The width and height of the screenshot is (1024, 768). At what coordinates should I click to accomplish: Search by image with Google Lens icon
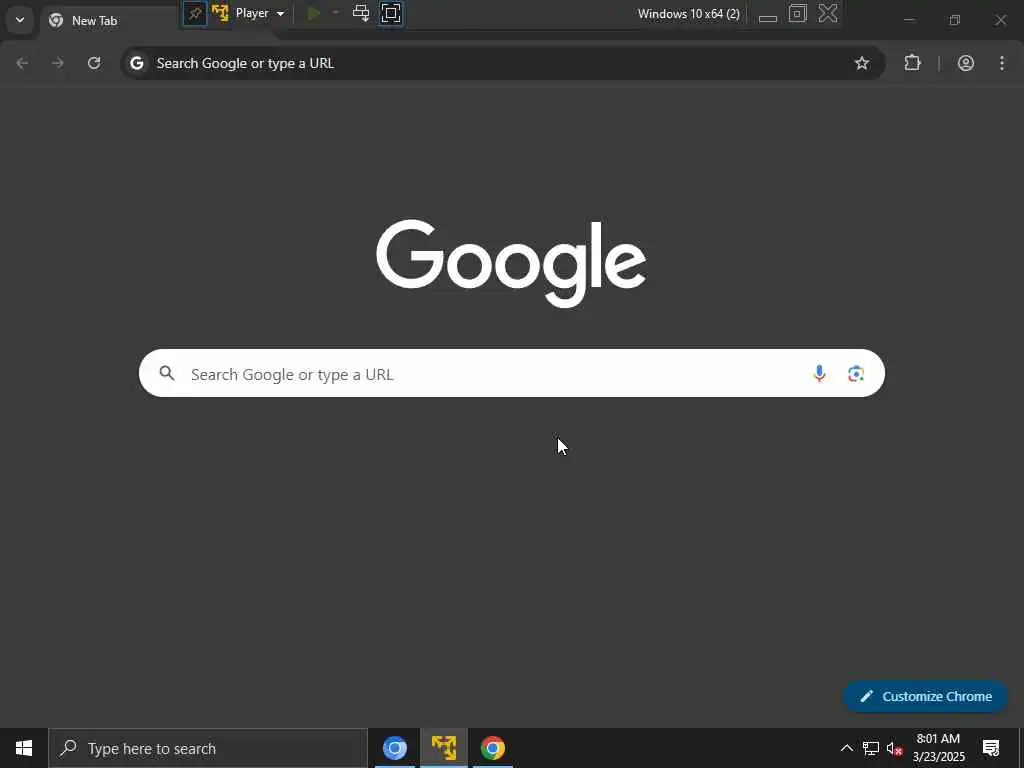pos(856,374)
